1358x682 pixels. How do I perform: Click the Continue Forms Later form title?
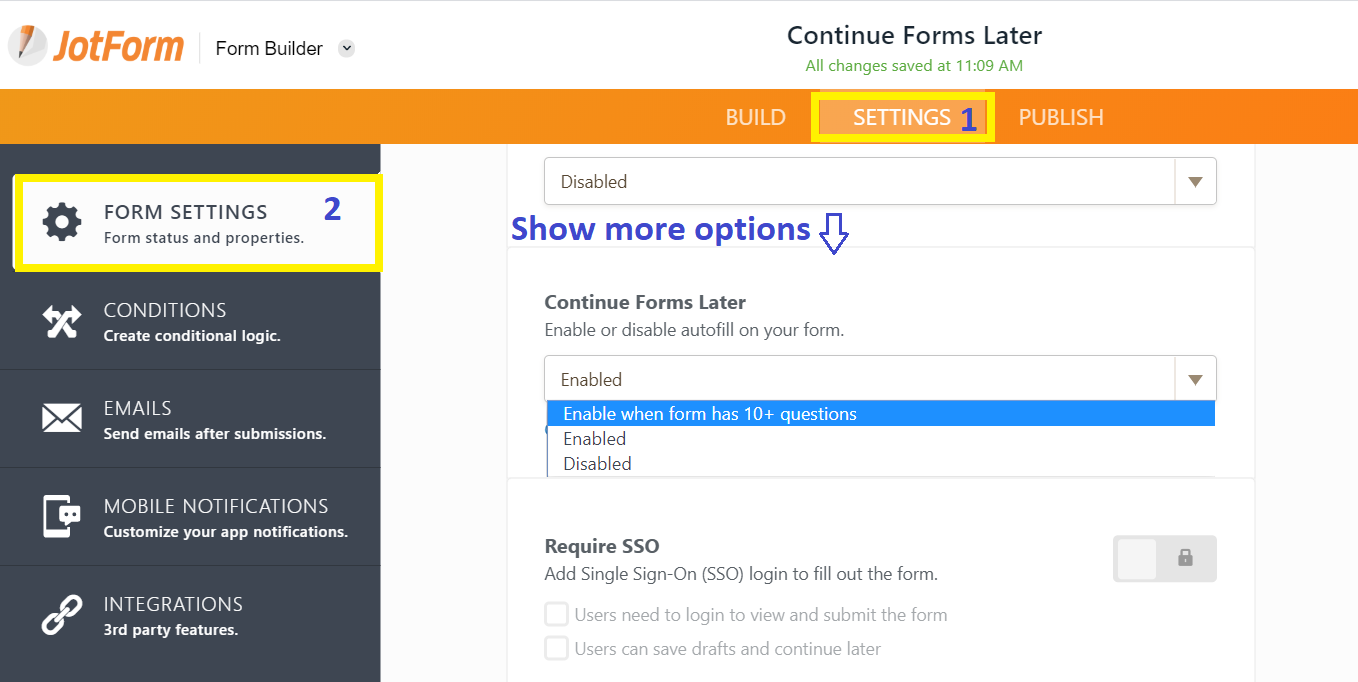[914, 36]
